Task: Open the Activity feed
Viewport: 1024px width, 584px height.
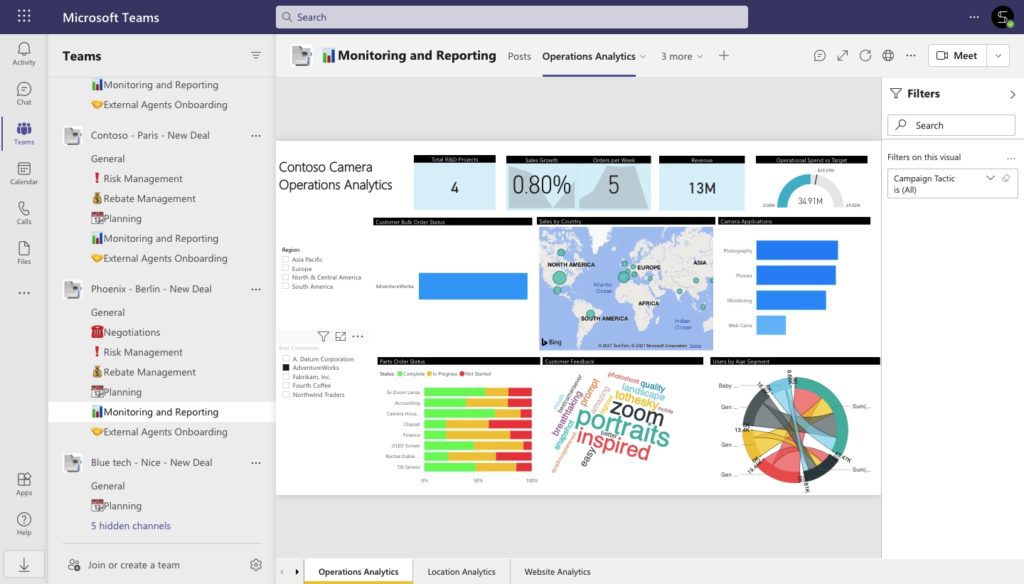Action: pyautogui.click(x=24, y=54)
